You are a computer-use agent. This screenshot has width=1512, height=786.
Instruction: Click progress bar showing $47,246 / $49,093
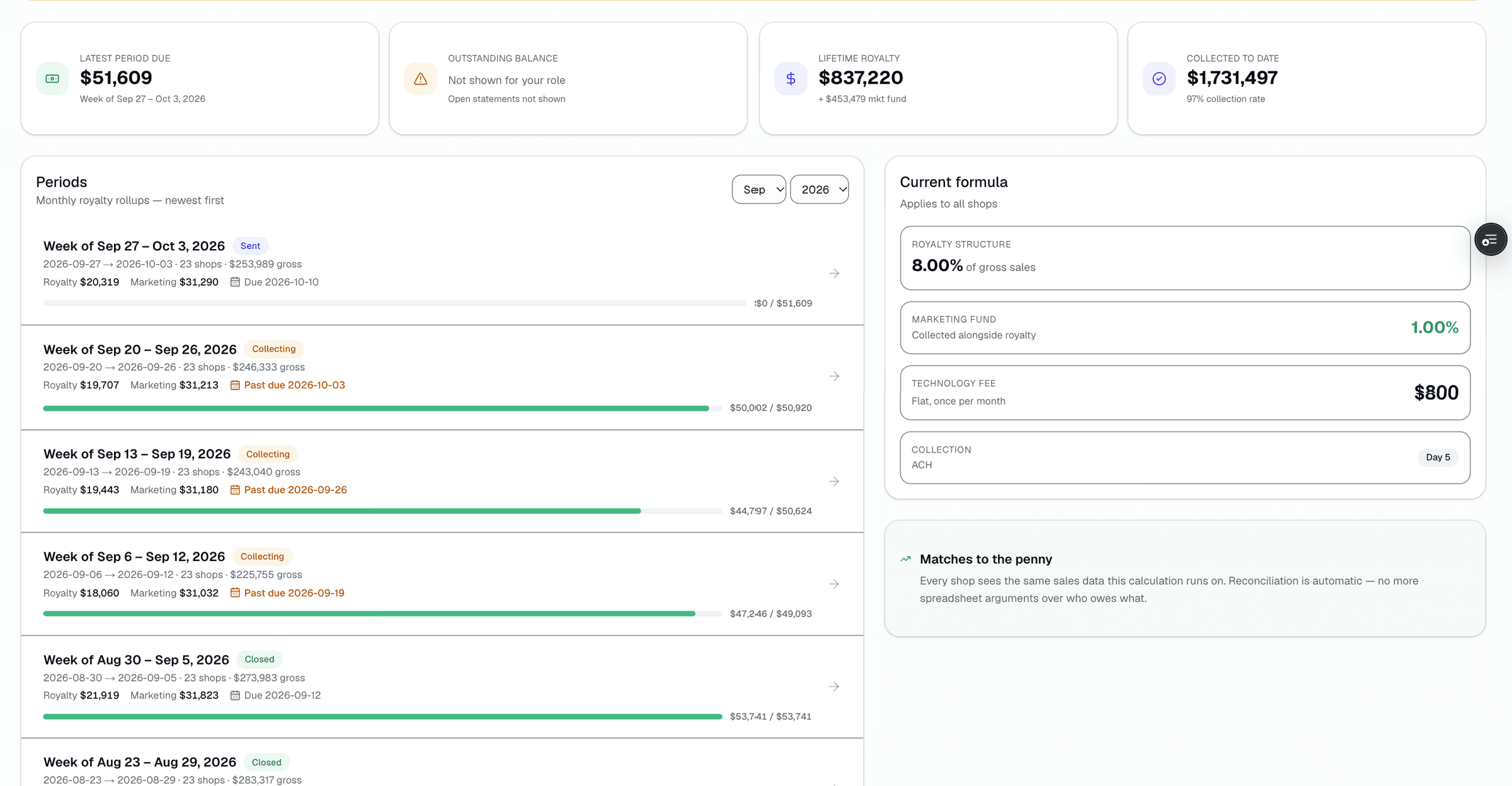(x=382, y=614)
